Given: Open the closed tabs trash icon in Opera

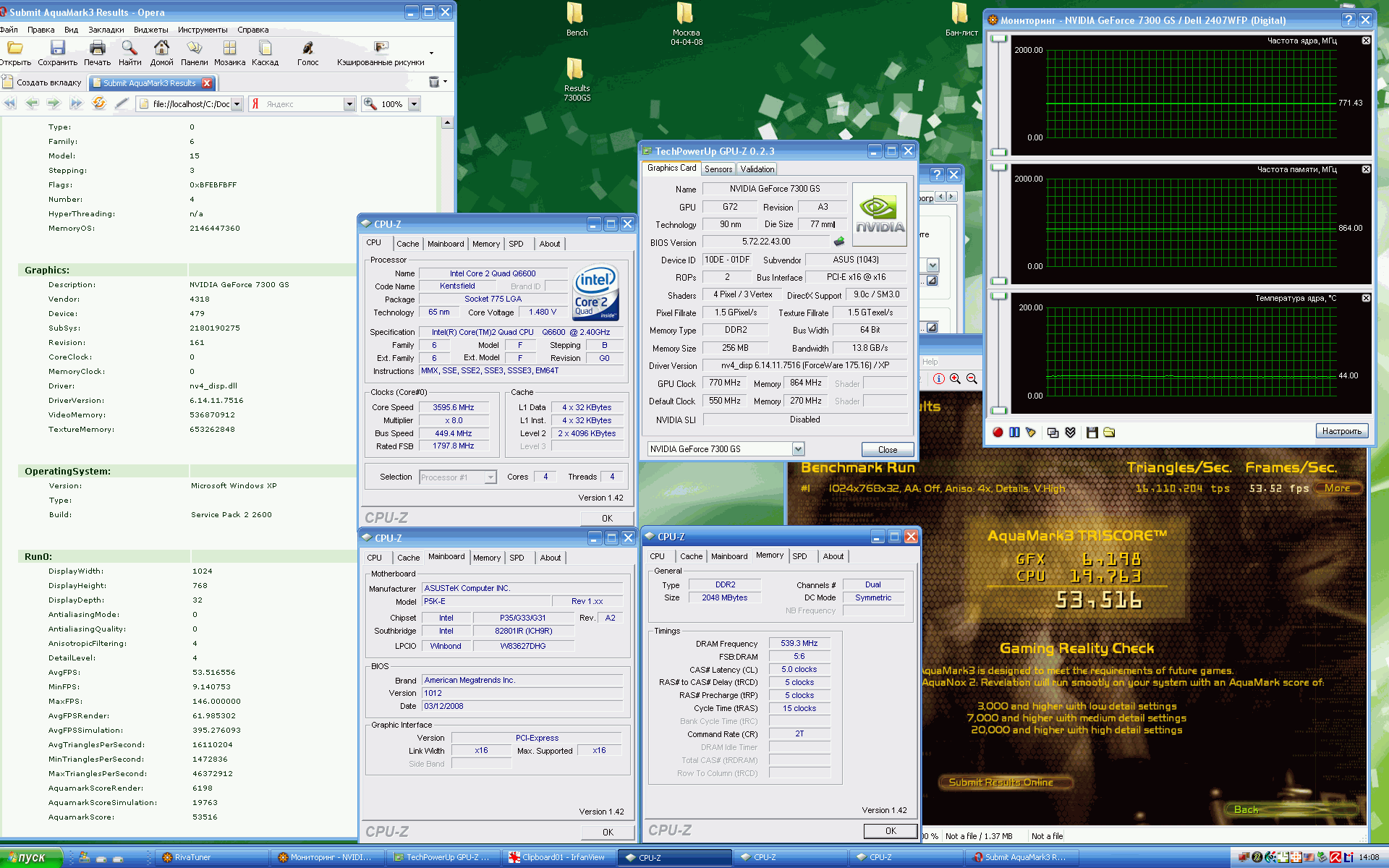Looking at the screenshot, I should pyautogui.click(x=434, y=82).
